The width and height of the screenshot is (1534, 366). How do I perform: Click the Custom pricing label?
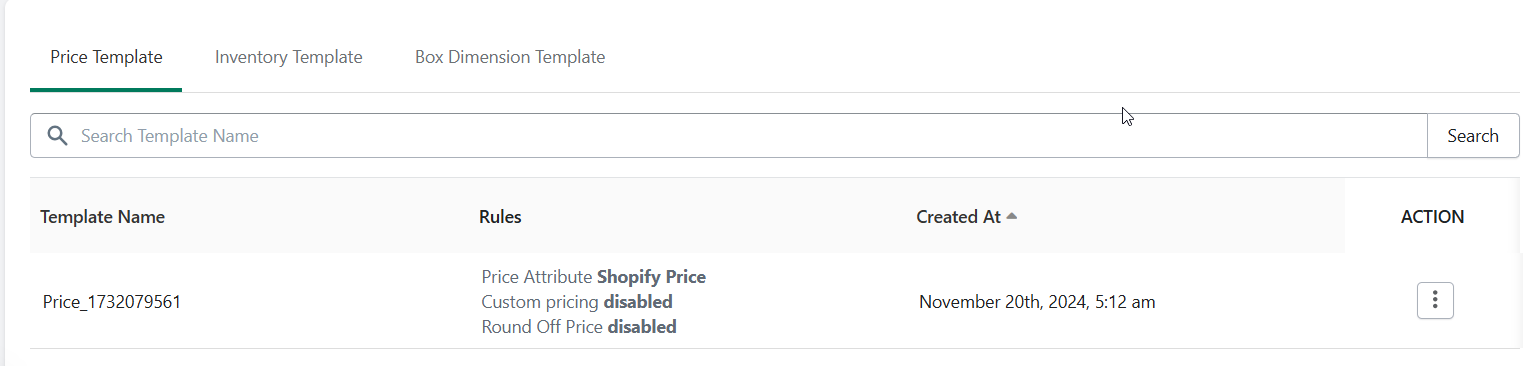click(x=540, y=302)
